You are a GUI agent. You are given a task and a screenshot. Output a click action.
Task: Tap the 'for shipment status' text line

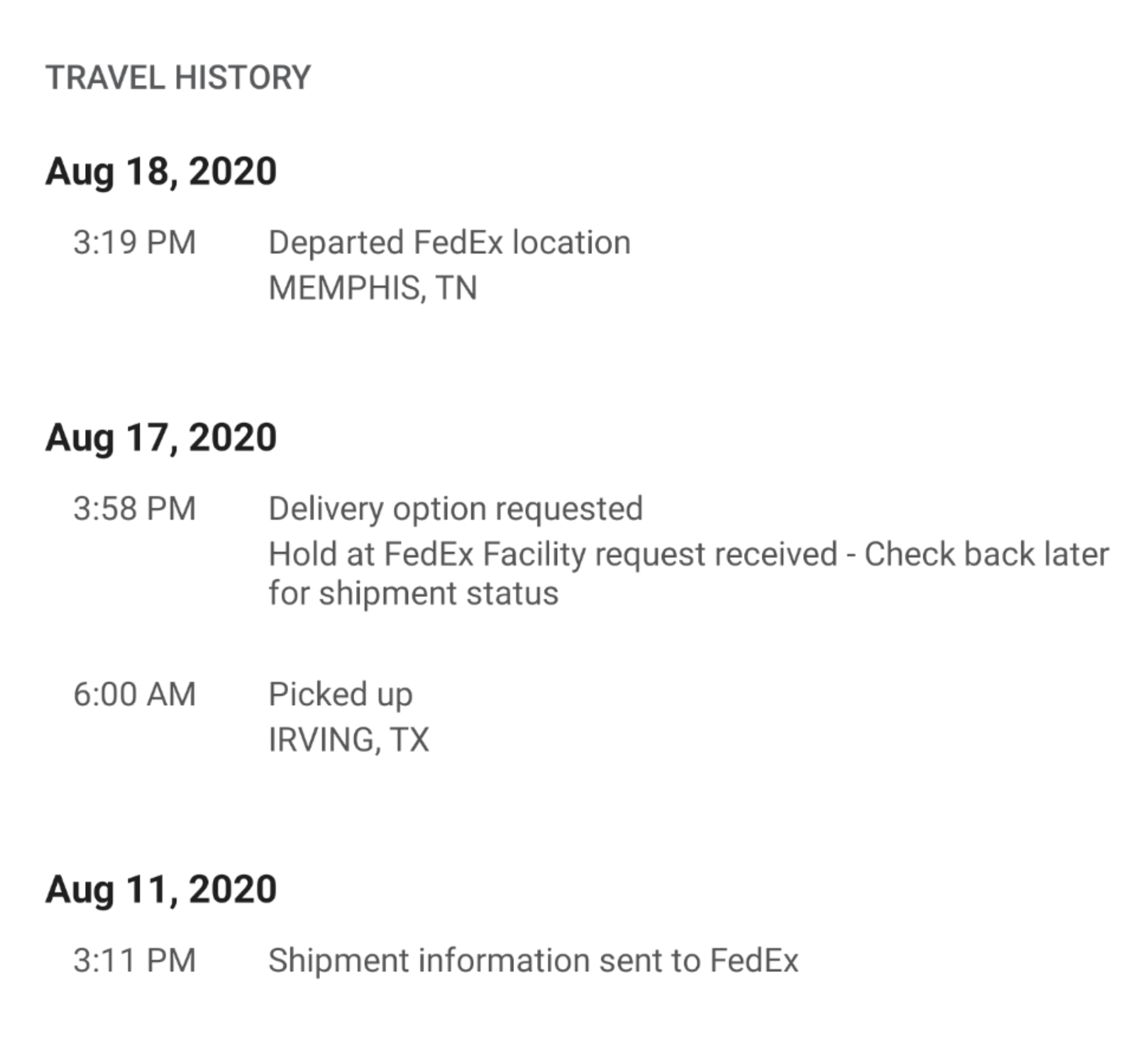(x=414, y=593)
